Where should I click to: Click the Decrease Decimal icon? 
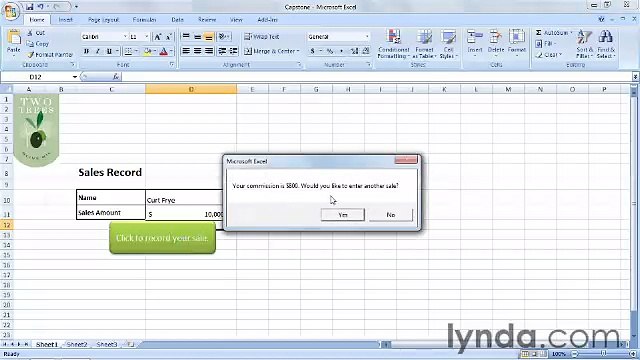(366, 51)
